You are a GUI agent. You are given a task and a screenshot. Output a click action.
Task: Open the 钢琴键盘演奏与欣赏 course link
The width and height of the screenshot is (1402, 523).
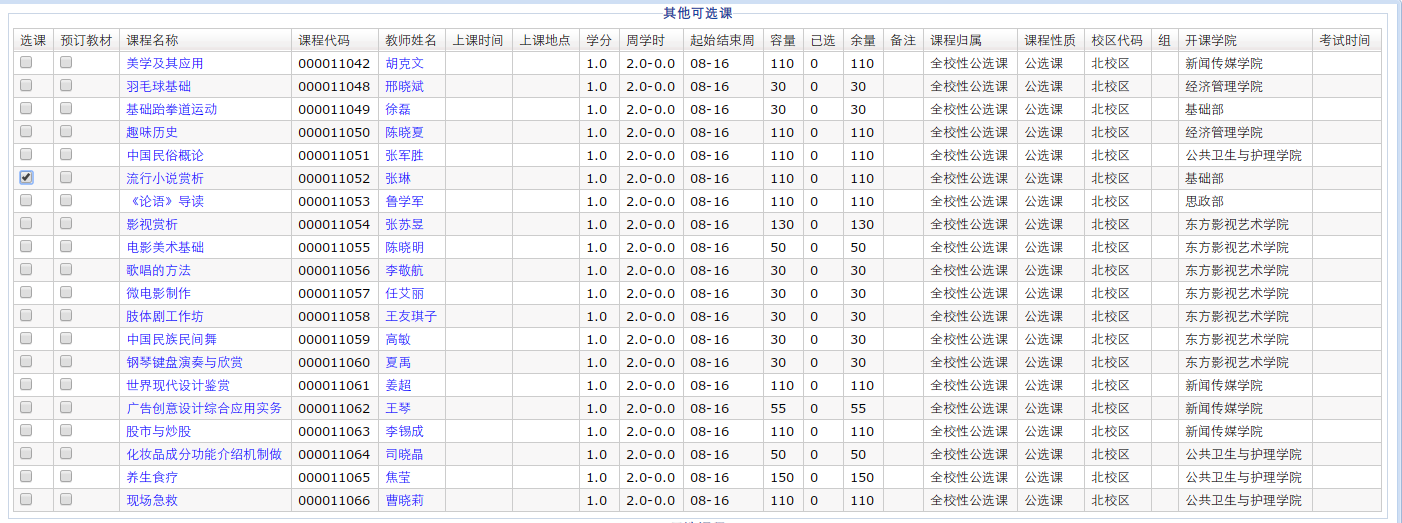183,362
